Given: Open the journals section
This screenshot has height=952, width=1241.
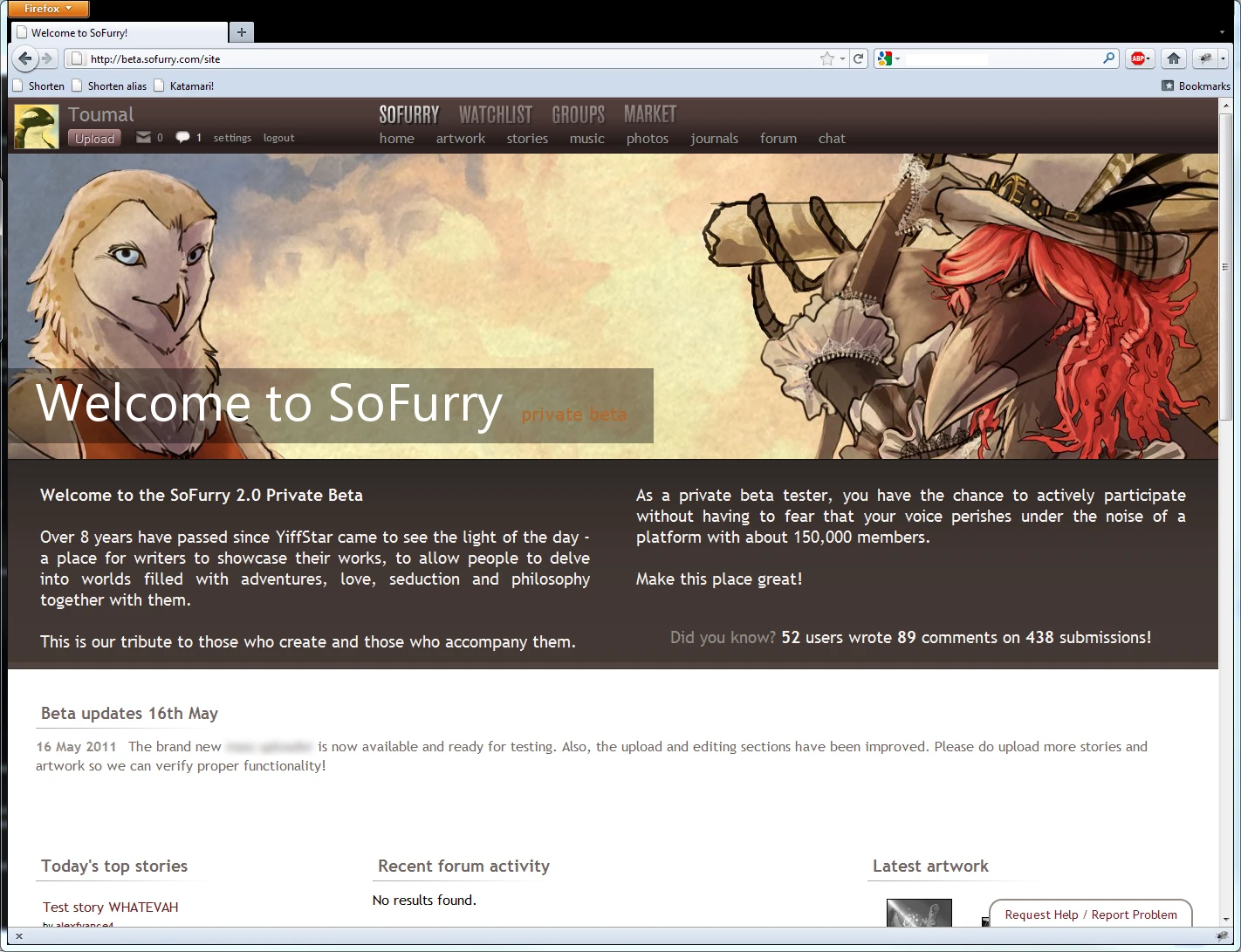Looking at the screenshot, I should [714, 138].
